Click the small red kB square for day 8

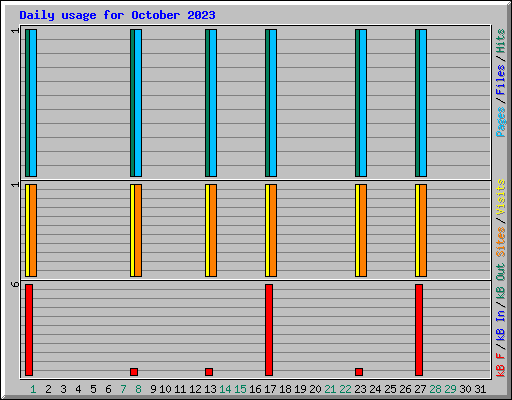[x=134, y=372]
